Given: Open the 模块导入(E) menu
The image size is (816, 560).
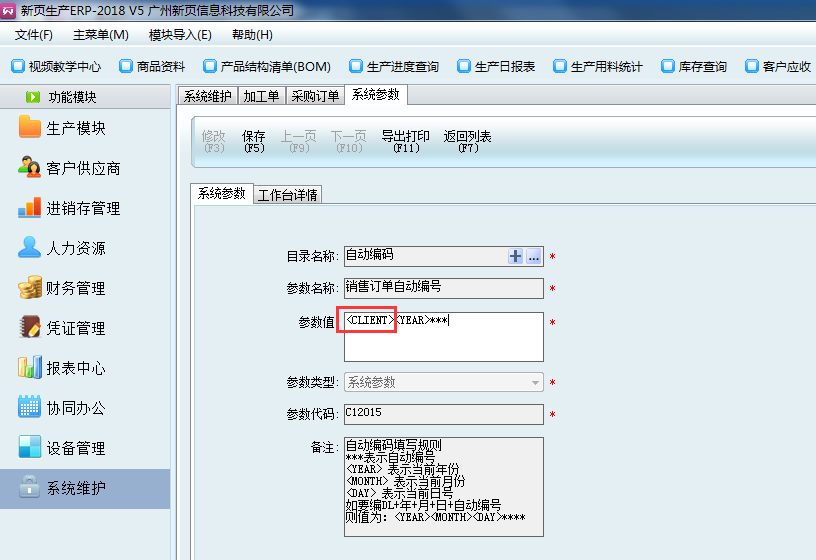Looking at the screenshot, I should point(180,35).
